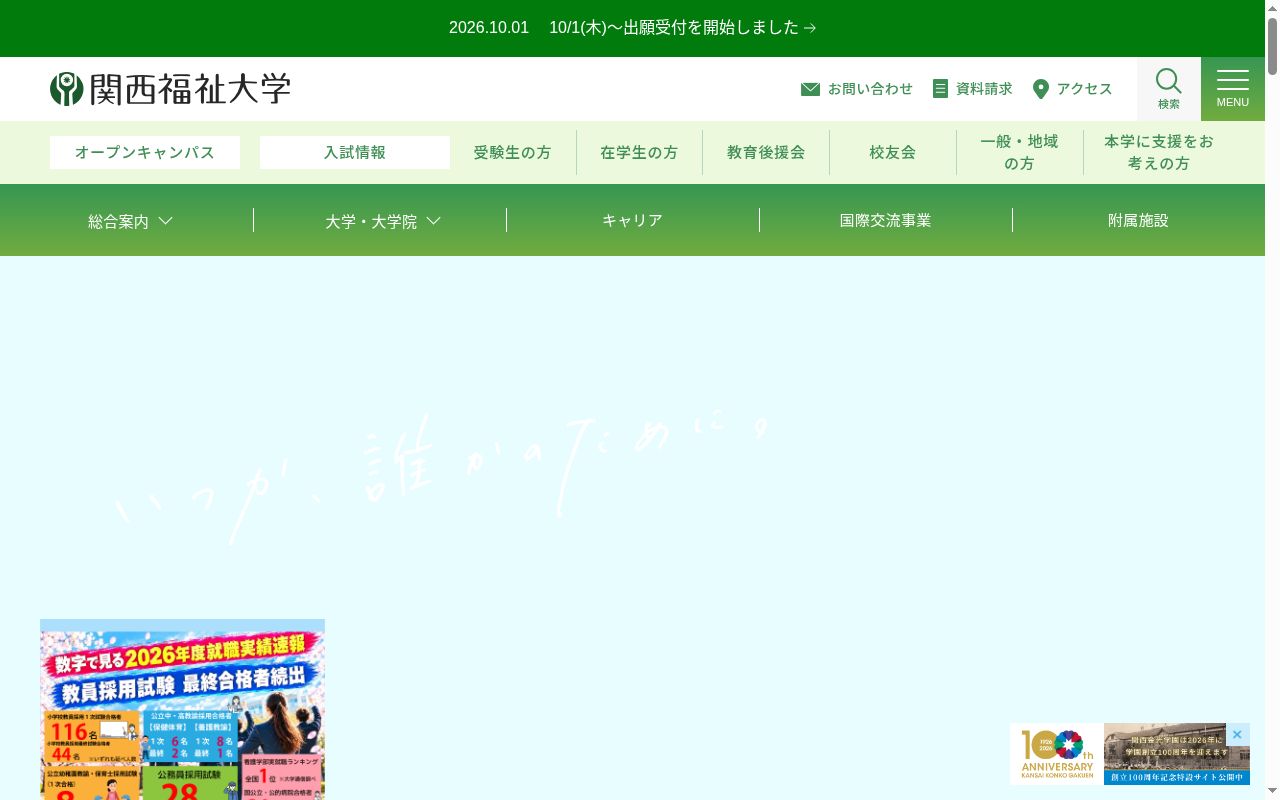Click the 入試情報 button
The height and width of the screenshot is (800, 1280).
(x=355, y=152)
